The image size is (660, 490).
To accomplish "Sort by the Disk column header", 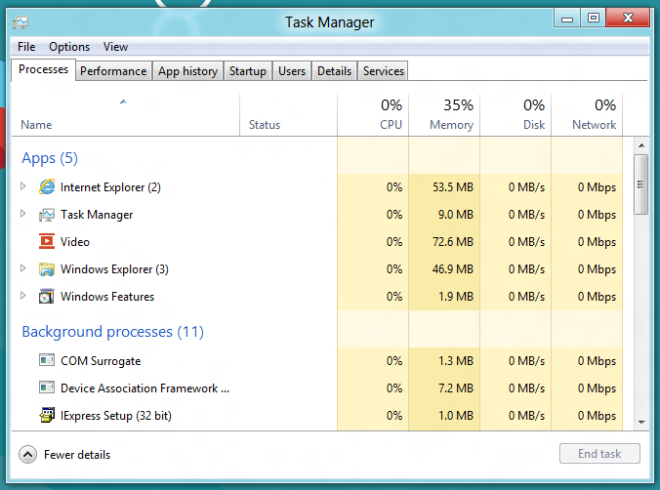I will pyautogui.click(x=516, y=115).
